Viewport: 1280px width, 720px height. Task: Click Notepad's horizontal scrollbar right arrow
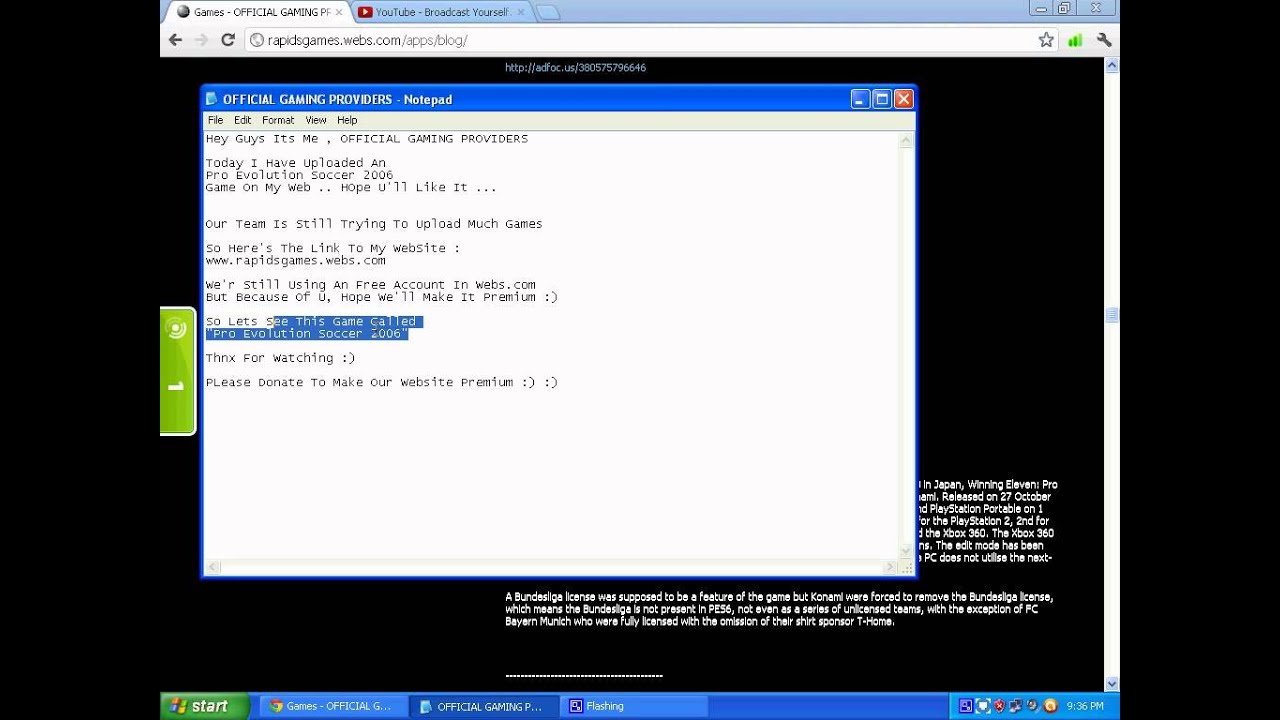891,567
